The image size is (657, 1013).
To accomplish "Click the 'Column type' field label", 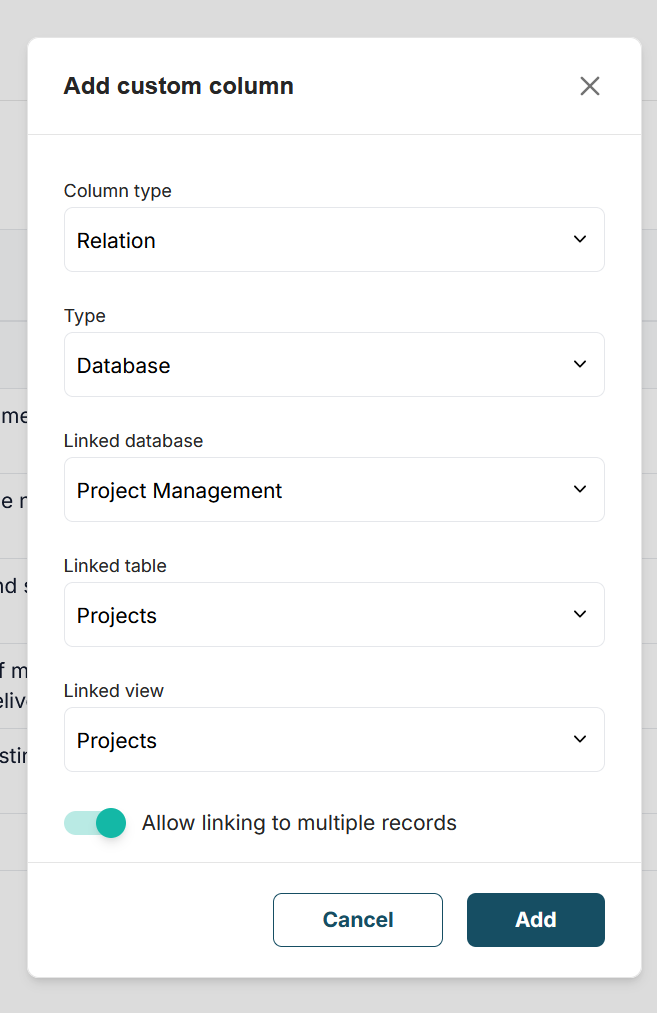I will [118, 191].
